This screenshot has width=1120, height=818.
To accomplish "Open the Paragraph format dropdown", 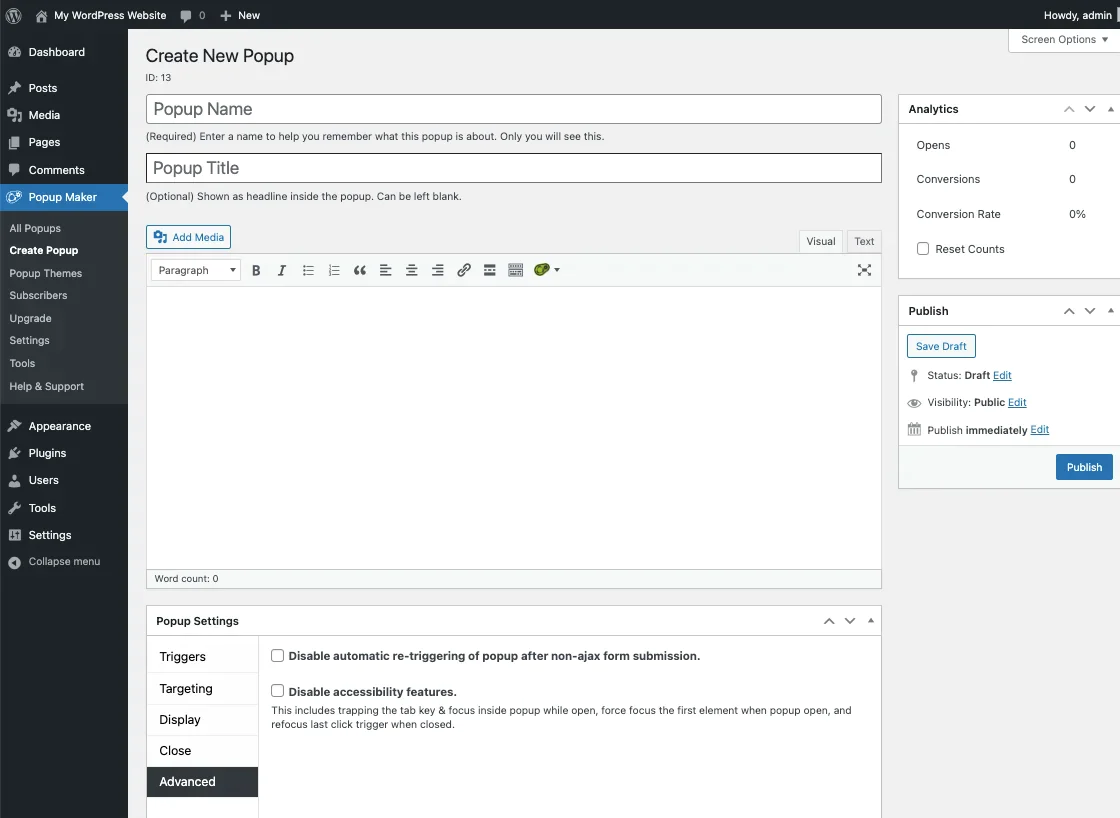I will coord(195,269).
